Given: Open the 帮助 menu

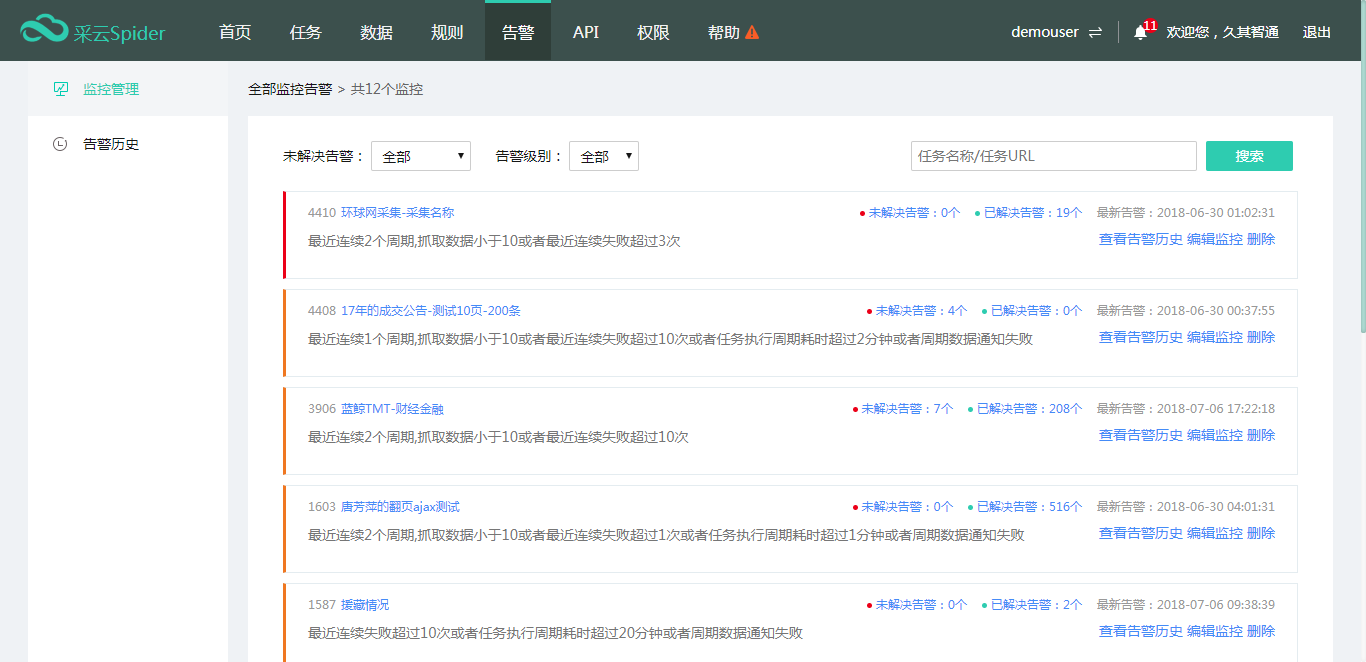Looking at the screenshot, I should pyautogui.click(x=724, y=32).
